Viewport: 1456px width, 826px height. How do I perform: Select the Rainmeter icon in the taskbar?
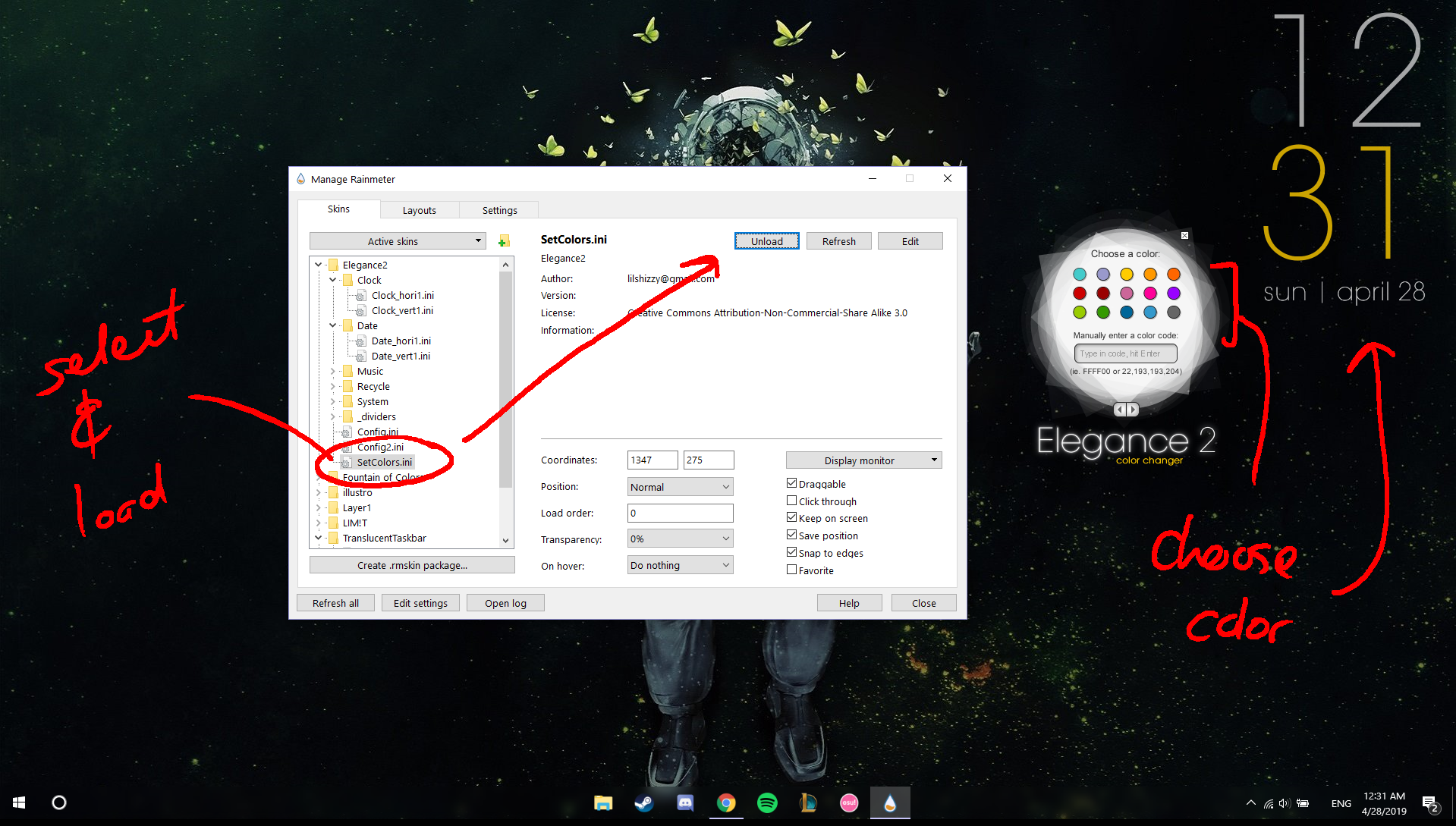pyautogui.click(x=890, y=802)
